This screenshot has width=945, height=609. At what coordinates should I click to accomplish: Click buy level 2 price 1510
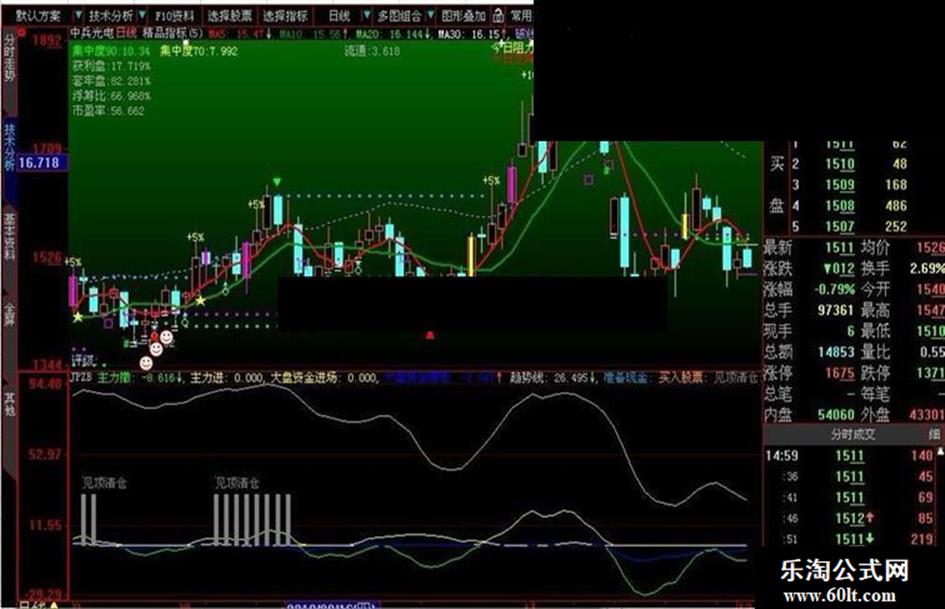(840, 164)
